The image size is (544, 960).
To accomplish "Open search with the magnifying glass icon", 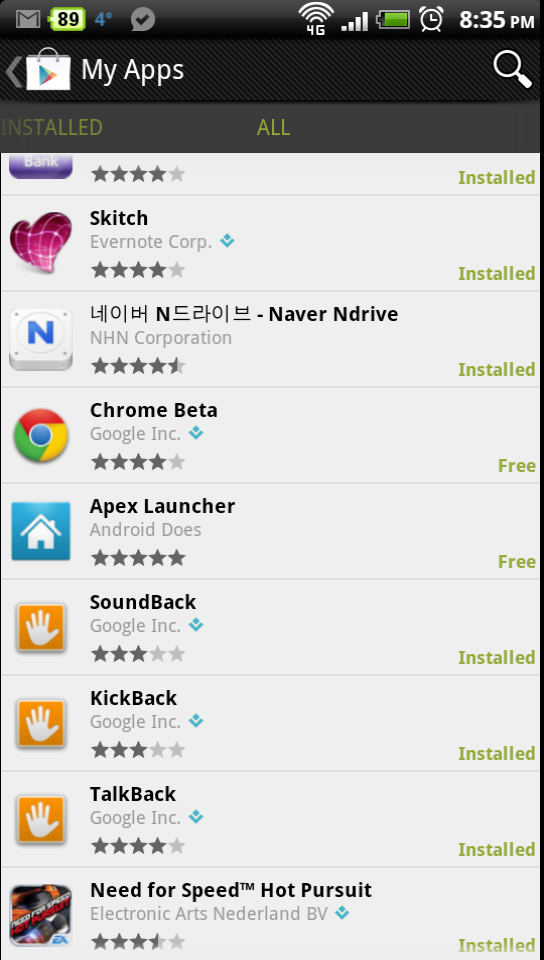I will pos(512,70).
